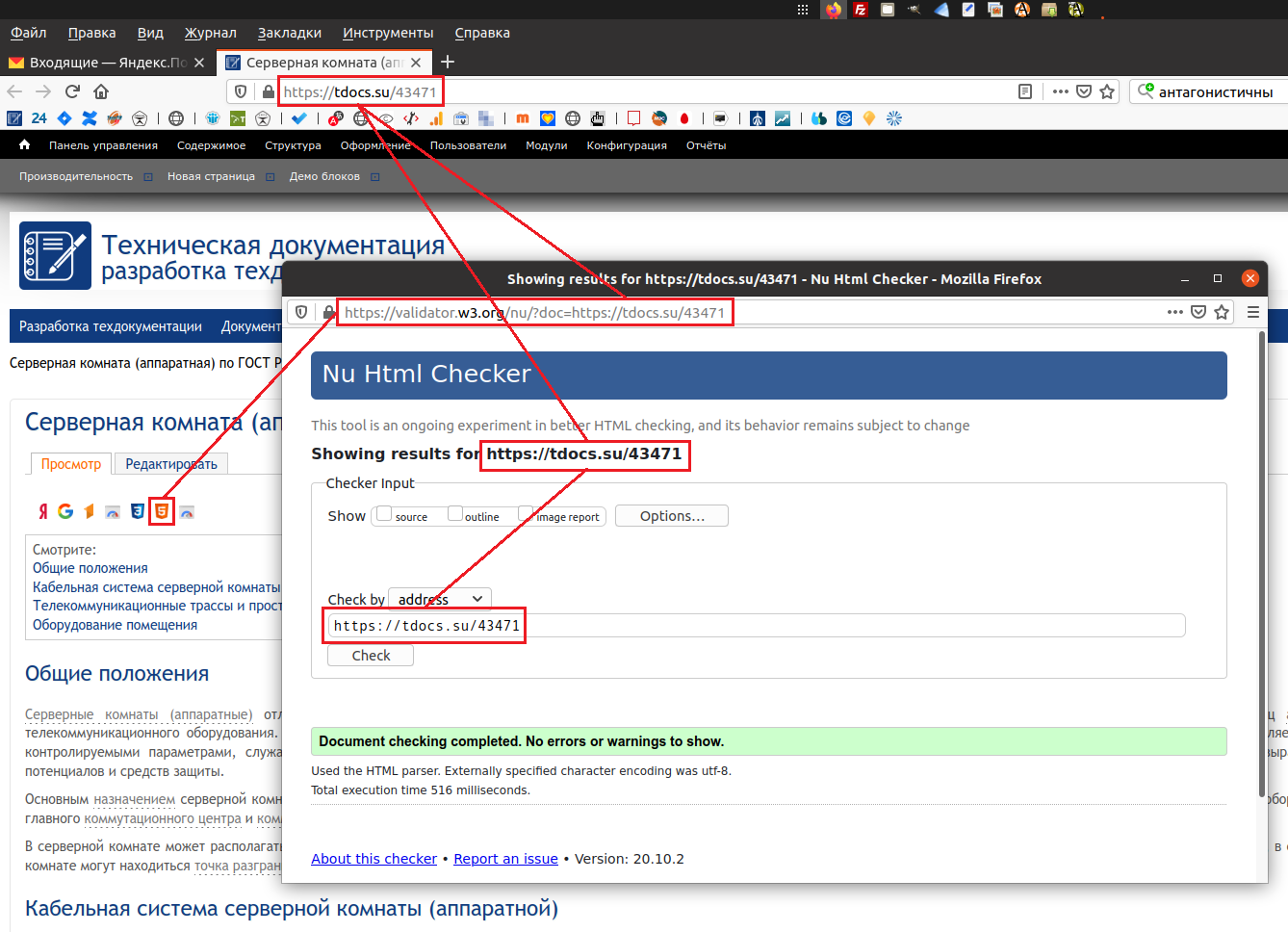Click the orange bar chart bookmark icon
The width and height of the screenshot is (1288, 932).
436,118
